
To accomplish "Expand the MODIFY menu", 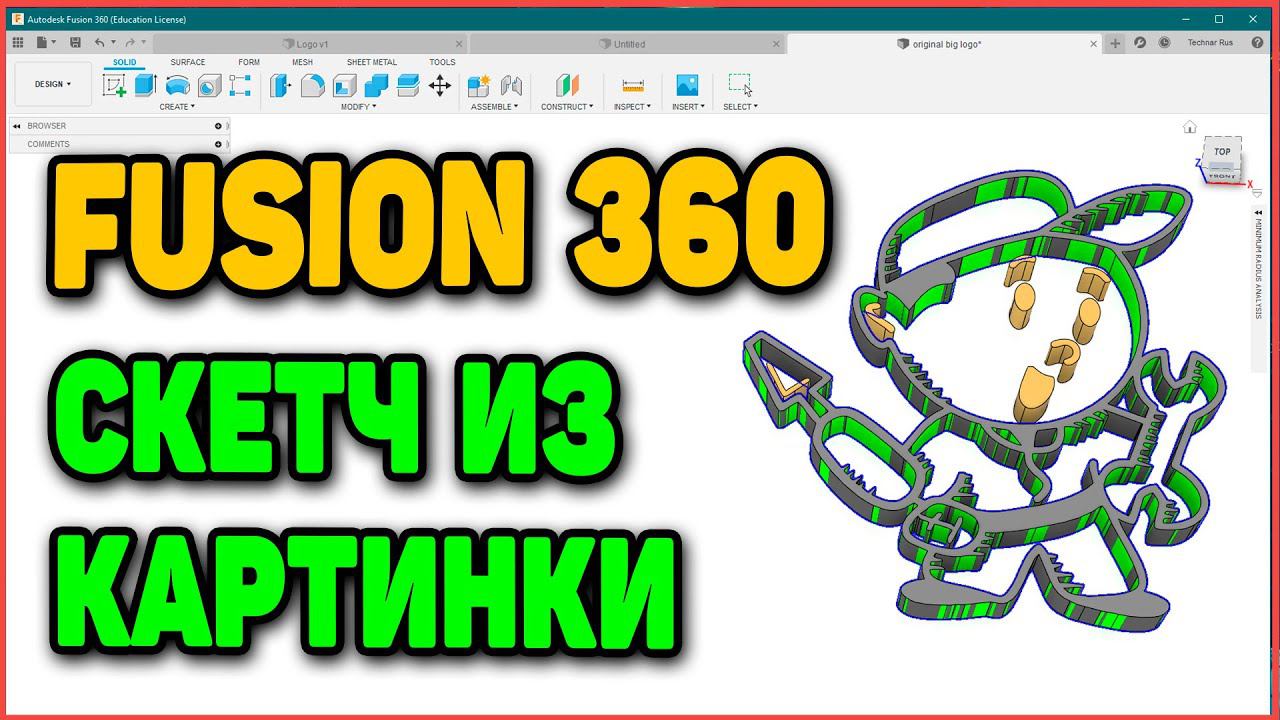I will 358,106.
